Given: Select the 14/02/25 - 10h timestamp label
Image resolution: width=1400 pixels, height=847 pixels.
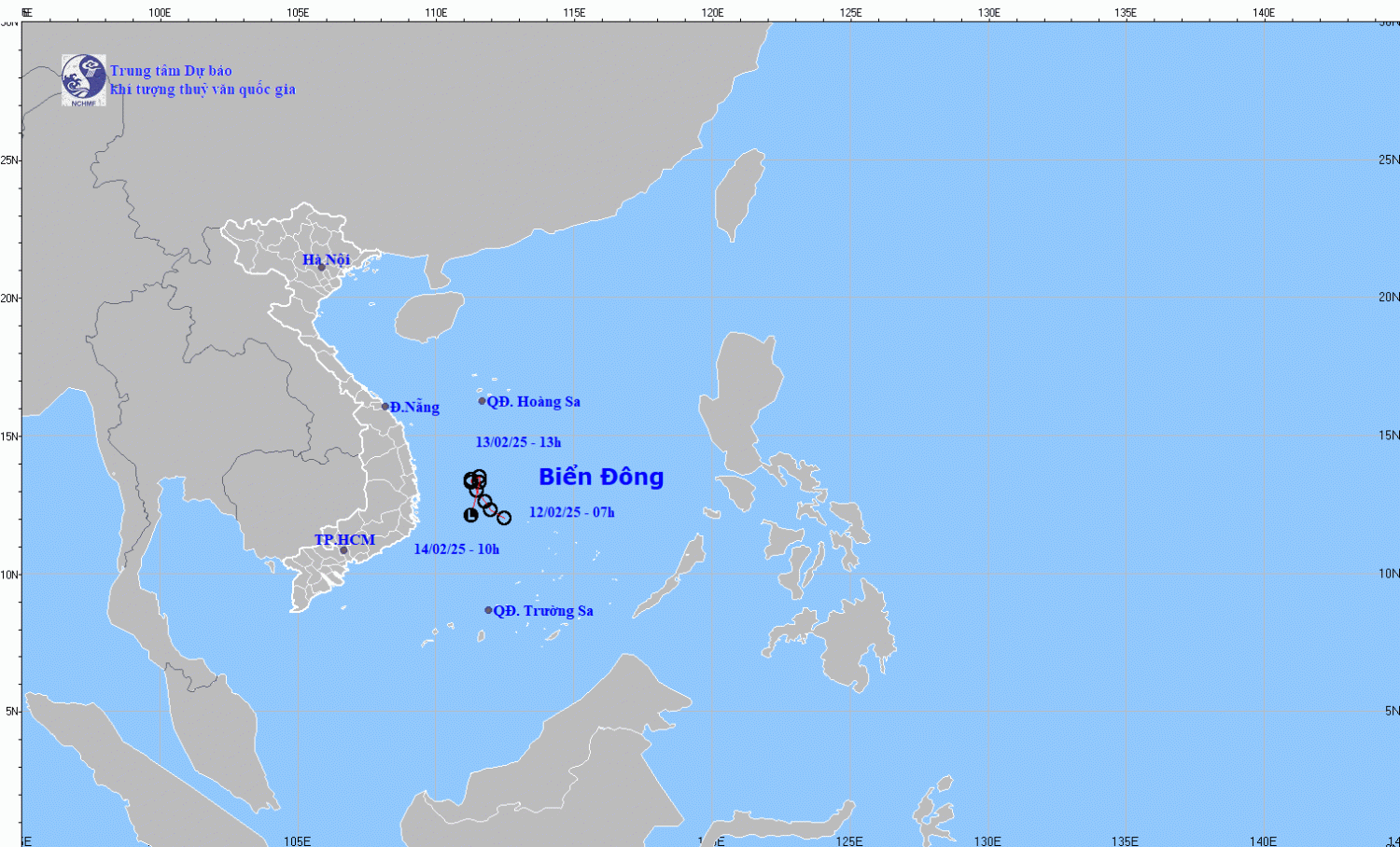Looking at the screenshot, I should pos(456,549).
